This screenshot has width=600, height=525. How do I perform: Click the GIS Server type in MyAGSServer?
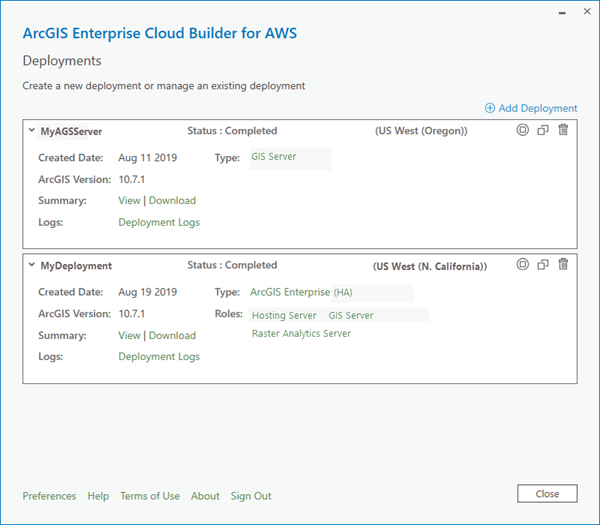coord(274,157)
